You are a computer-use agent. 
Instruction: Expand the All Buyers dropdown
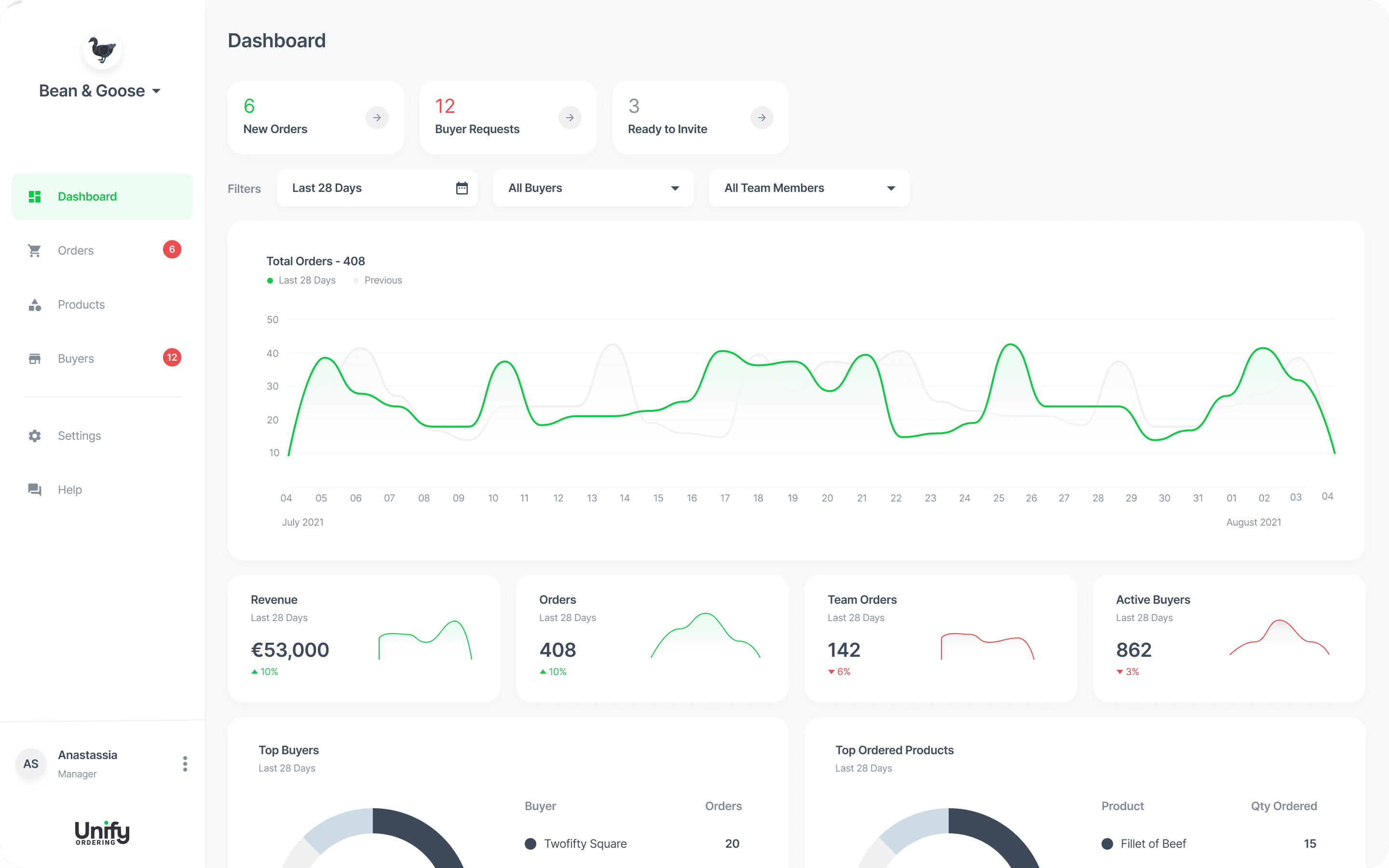tap(593, 188)
